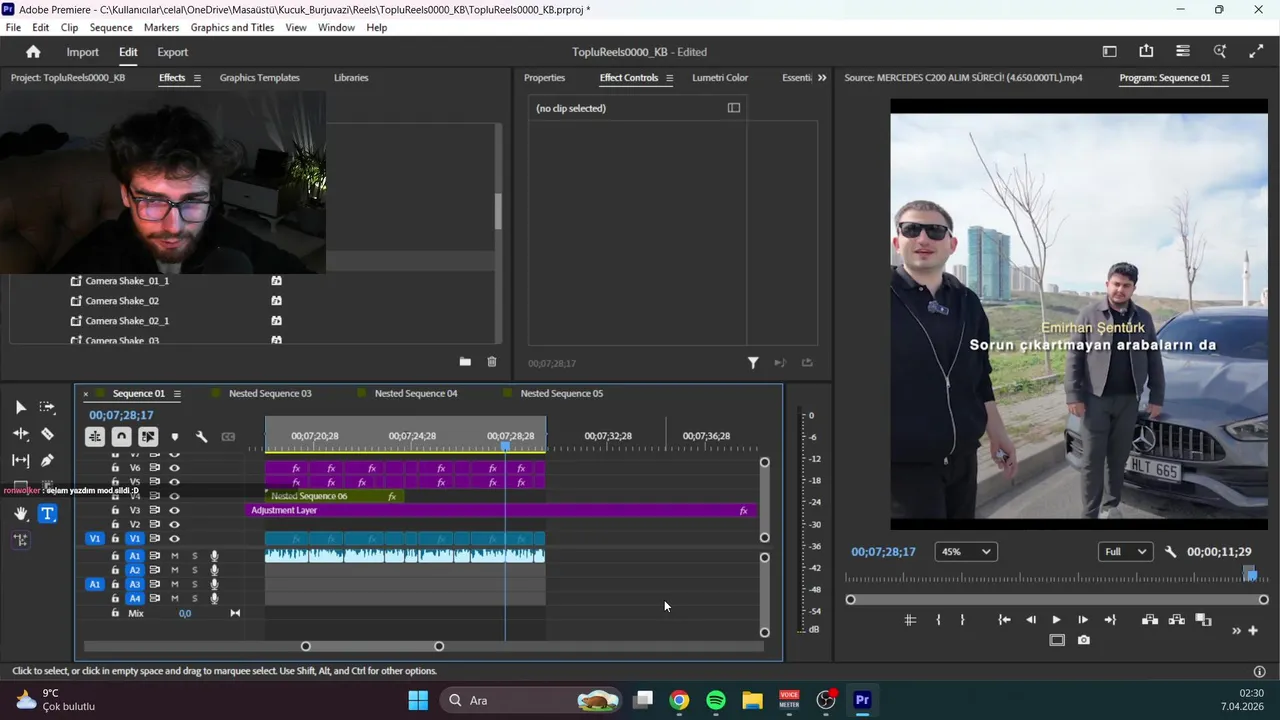Viewport: 1280px width, 720px height.
Task: Click the Lift button
Action: [x=1150, y=620]
